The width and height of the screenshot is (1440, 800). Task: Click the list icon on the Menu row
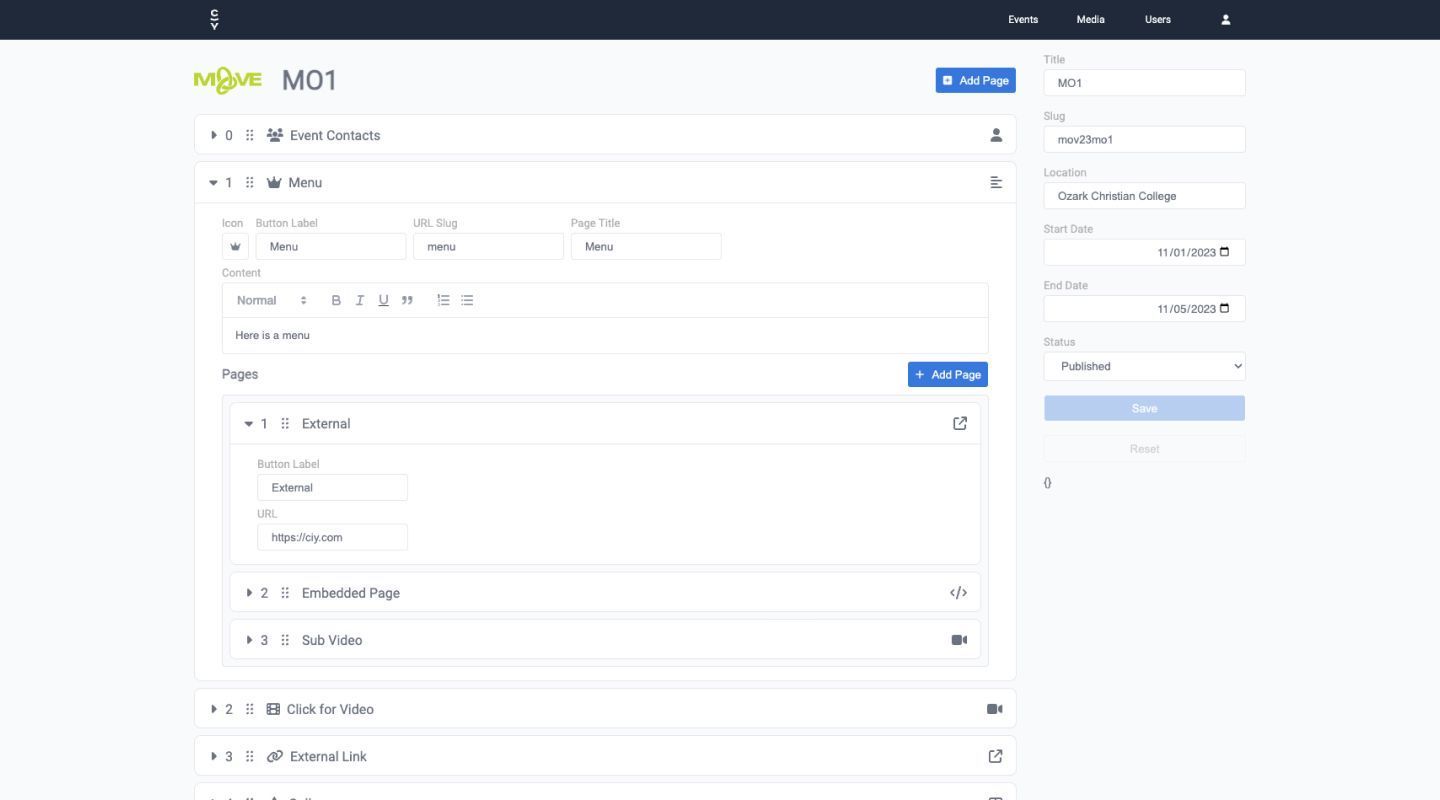tap(994, 182)
